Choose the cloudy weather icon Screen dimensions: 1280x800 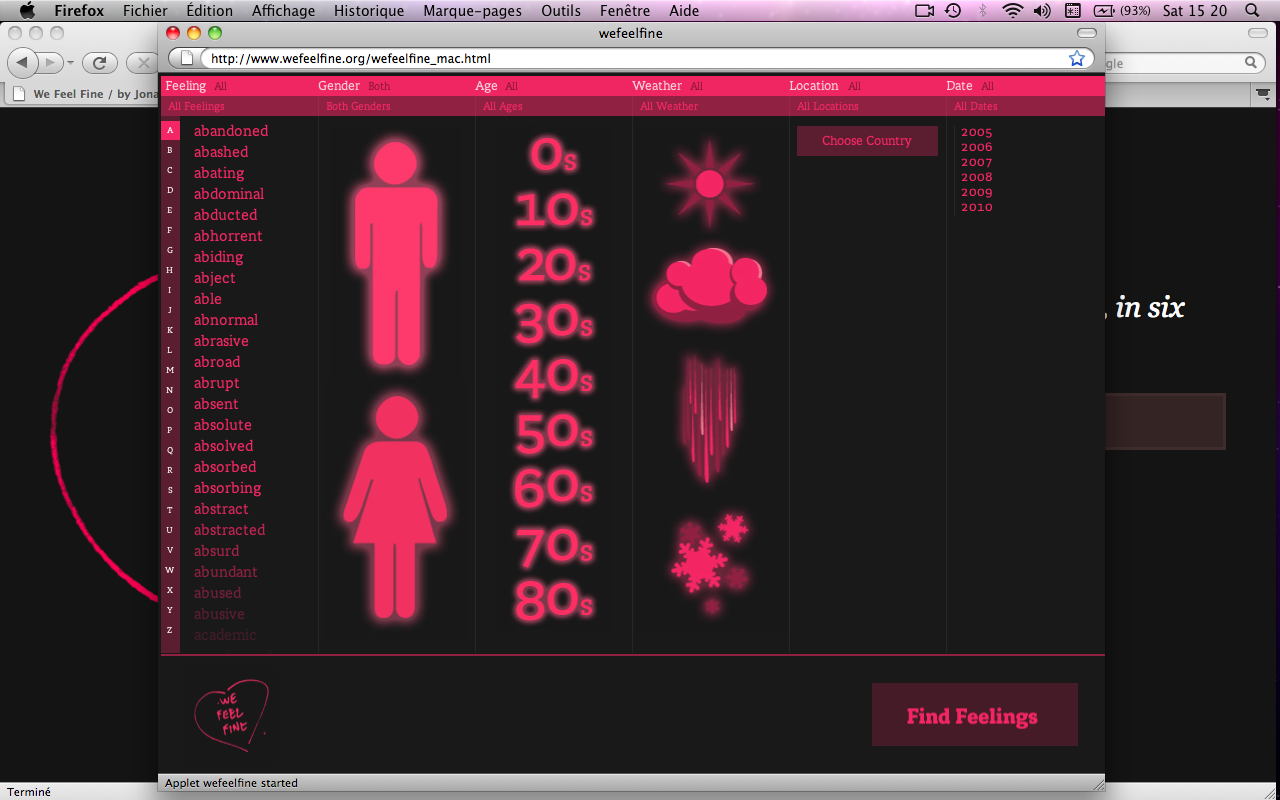tap(710, 286)
